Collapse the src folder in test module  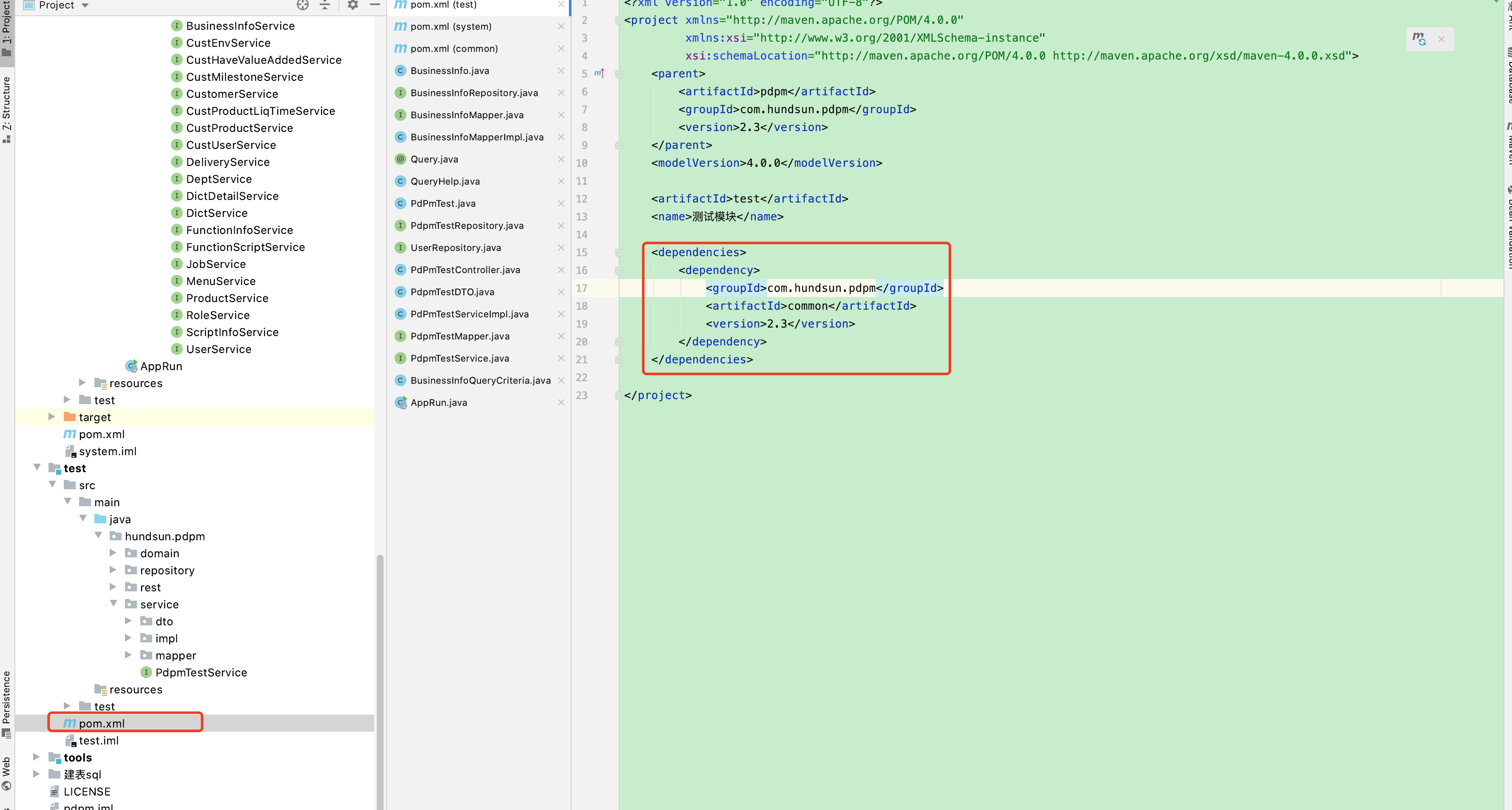pos(52,484)
